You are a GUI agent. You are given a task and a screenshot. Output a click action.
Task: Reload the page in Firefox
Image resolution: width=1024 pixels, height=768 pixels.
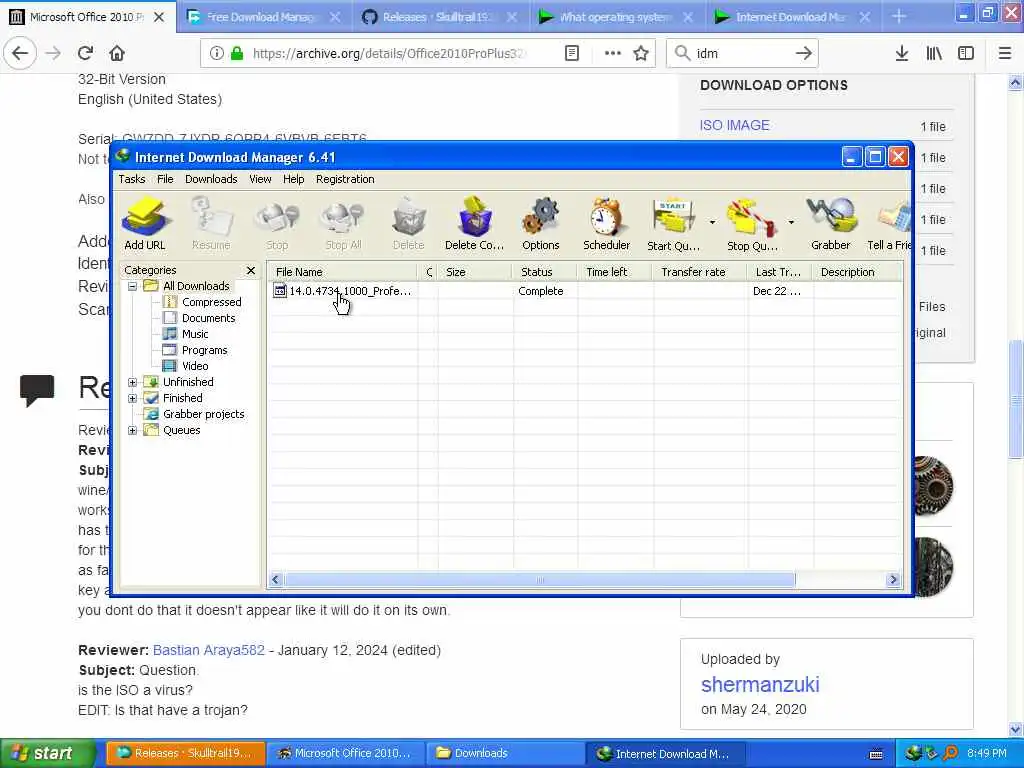[86, 54]
